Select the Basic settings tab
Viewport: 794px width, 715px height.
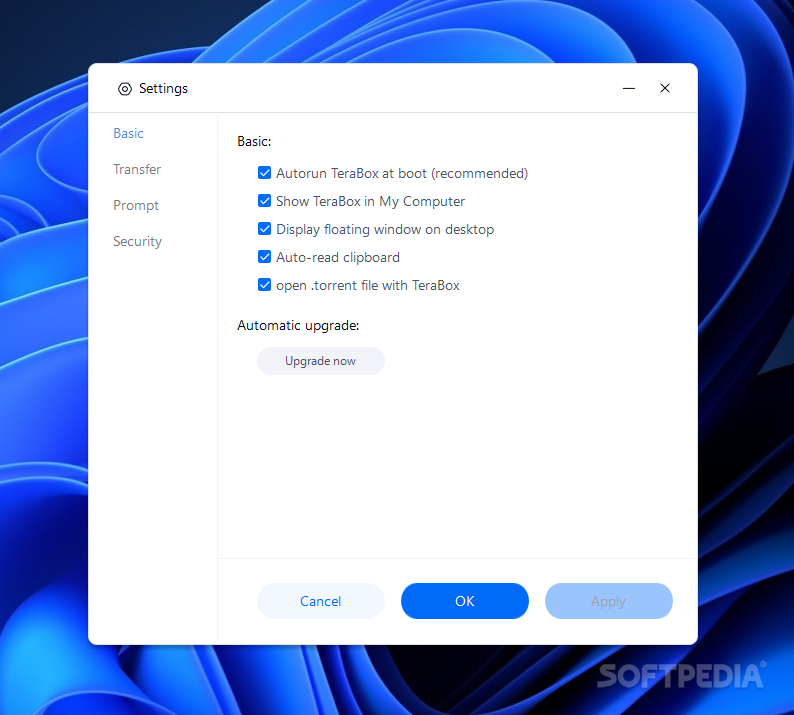click(129, 133)
